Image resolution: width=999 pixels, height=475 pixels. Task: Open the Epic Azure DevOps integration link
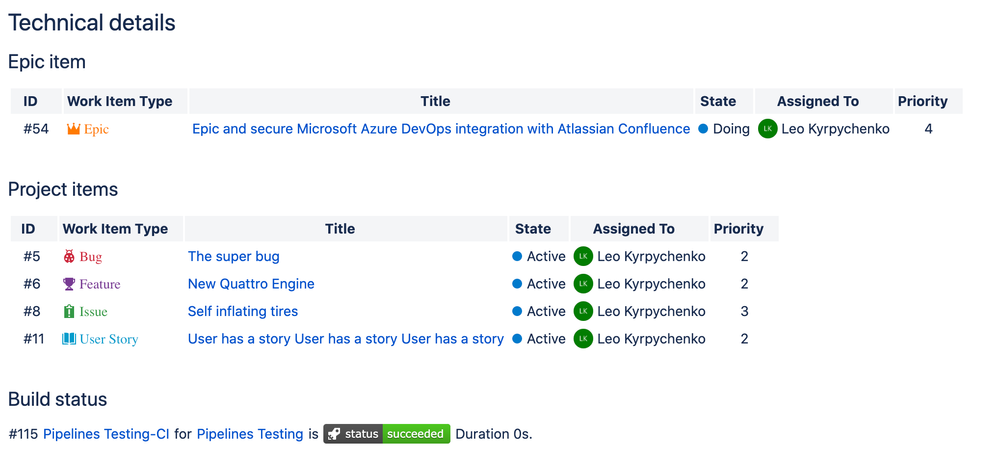tap(441, 129)
